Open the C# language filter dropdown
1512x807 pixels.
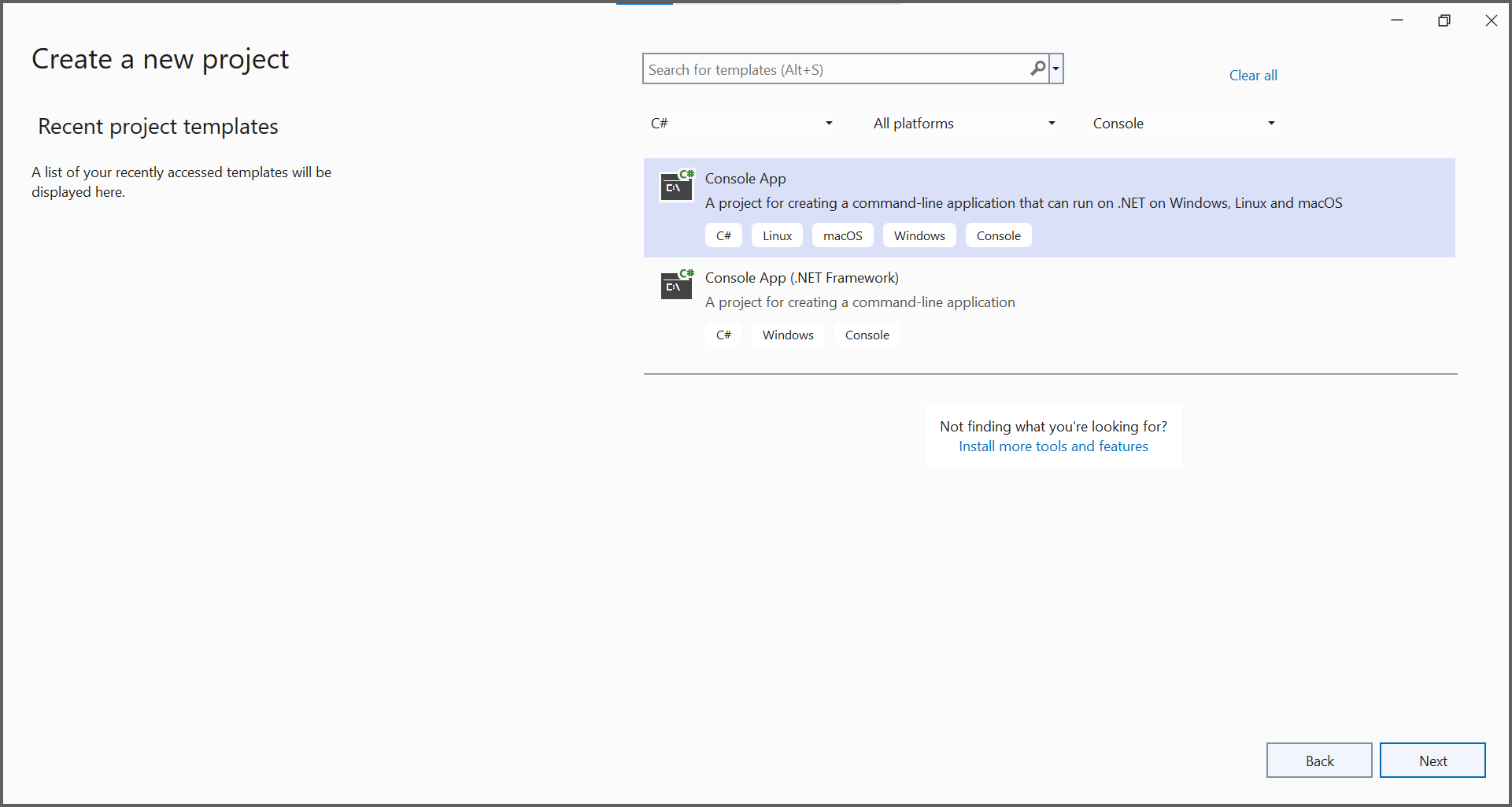click(x=740, y=123)
